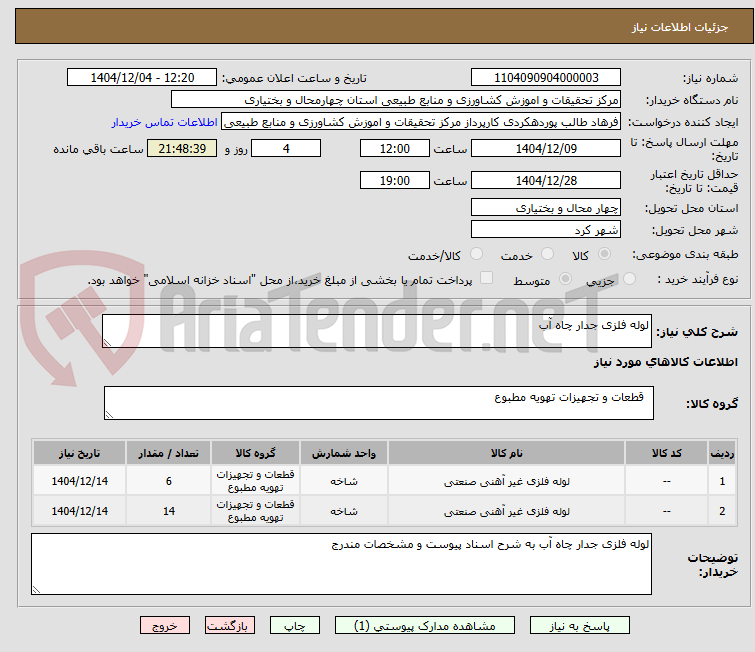Click the validity time field 19:00
Viewport: 755px width, 652px height.
tap(395, 180)
